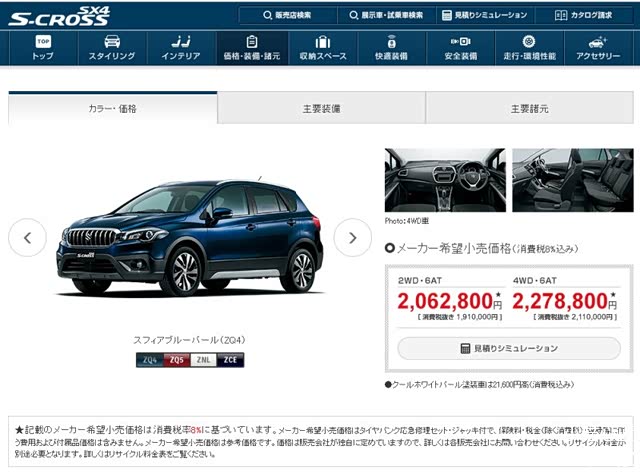Click the calculator icon in estimate button

pos(465,348)
